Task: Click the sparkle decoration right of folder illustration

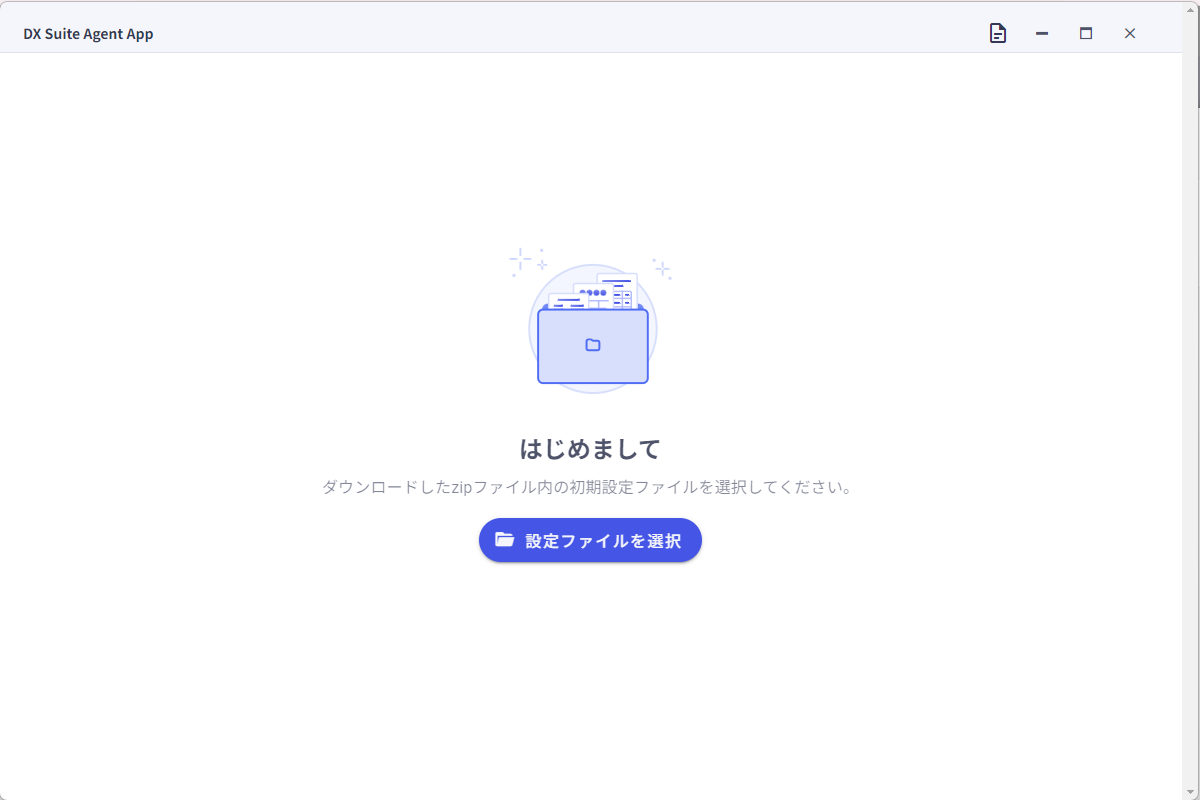Action: (x=662, y=268)
